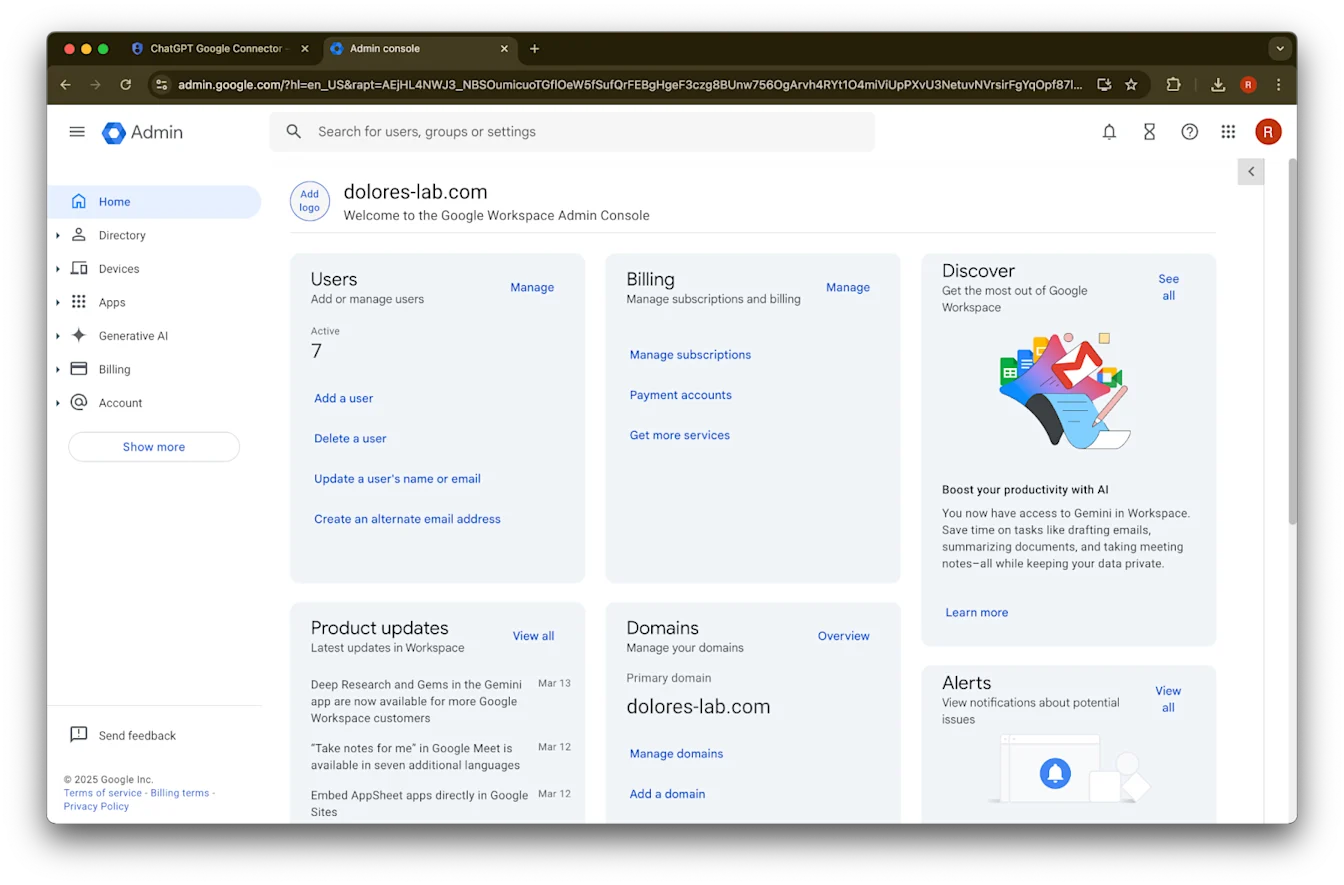Viewport: 1344px width, 885px height.
Task: Click Add a user link
Action: click(343, 398)
